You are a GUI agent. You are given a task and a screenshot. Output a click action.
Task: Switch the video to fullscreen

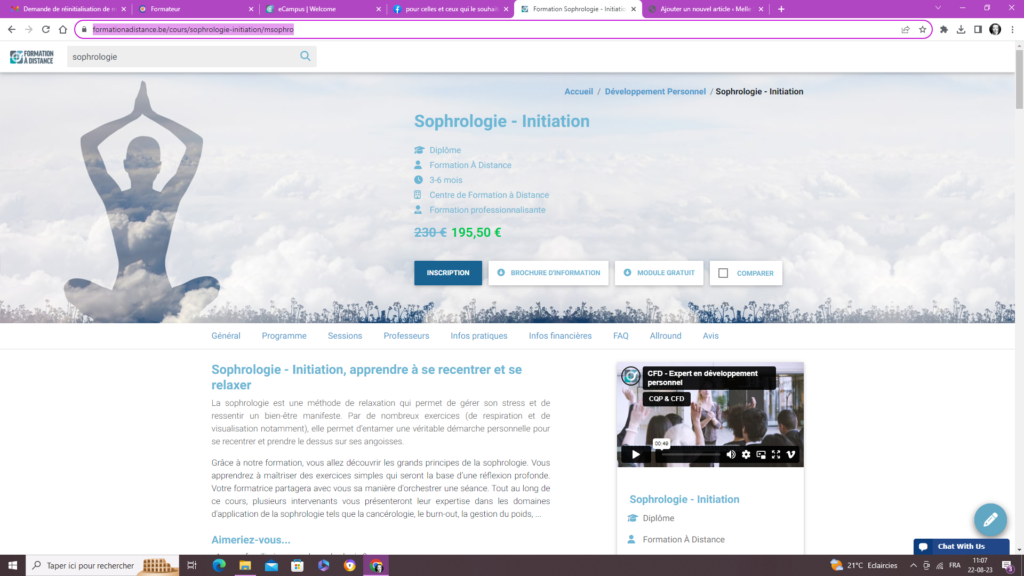(776, 455)
